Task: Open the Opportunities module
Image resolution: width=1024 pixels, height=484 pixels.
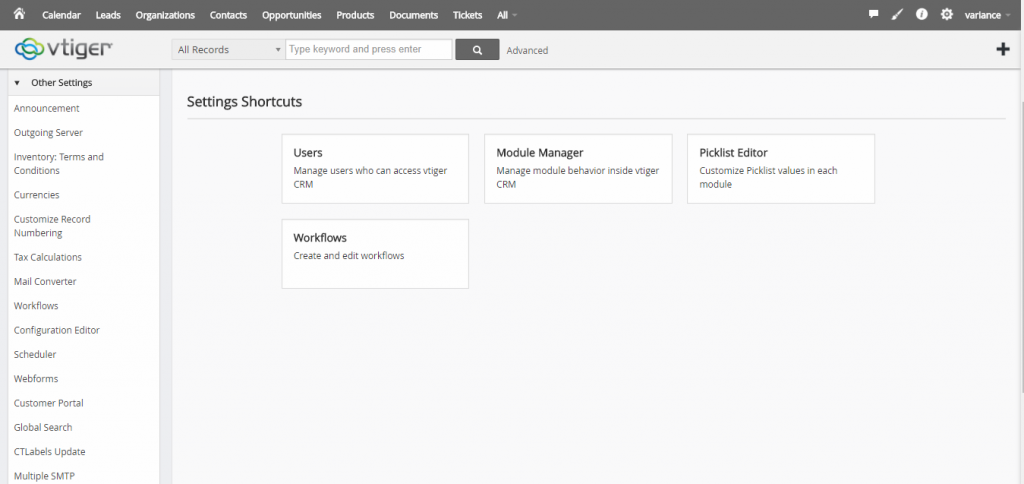Action: pos(292,15)
